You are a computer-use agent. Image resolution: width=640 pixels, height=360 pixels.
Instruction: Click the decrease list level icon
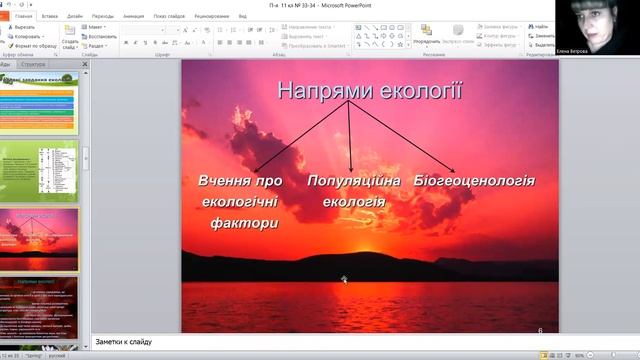pos(250,30)
